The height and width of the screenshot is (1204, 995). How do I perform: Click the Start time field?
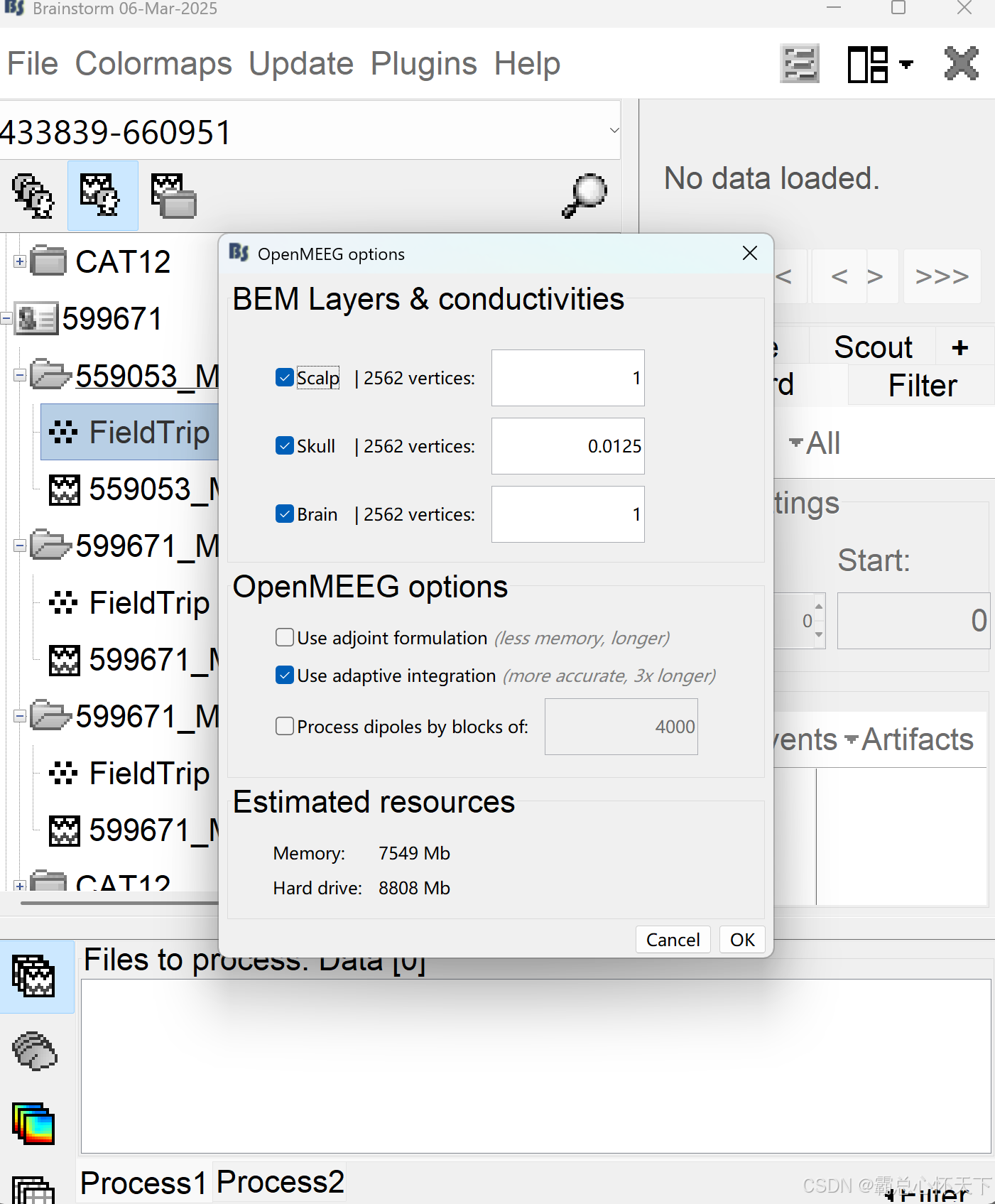(x=913, y=621)
